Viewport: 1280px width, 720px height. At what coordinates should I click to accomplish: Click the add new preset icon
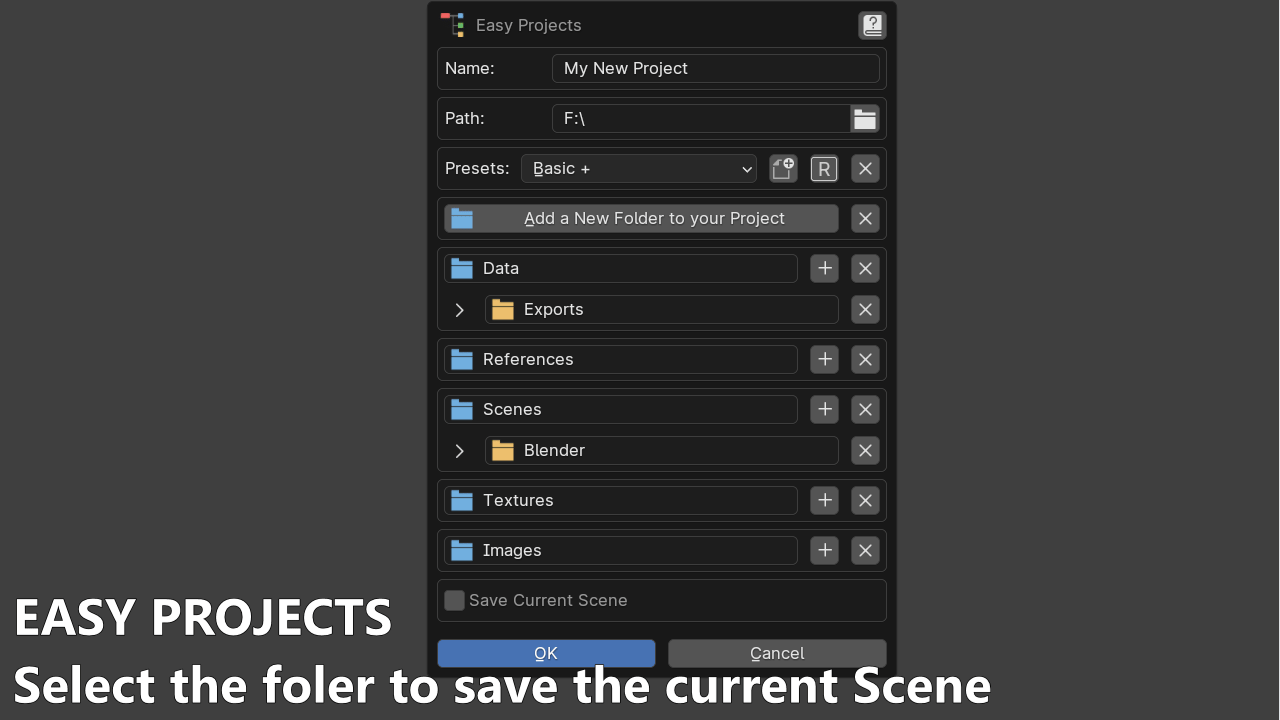pos(783,169)
